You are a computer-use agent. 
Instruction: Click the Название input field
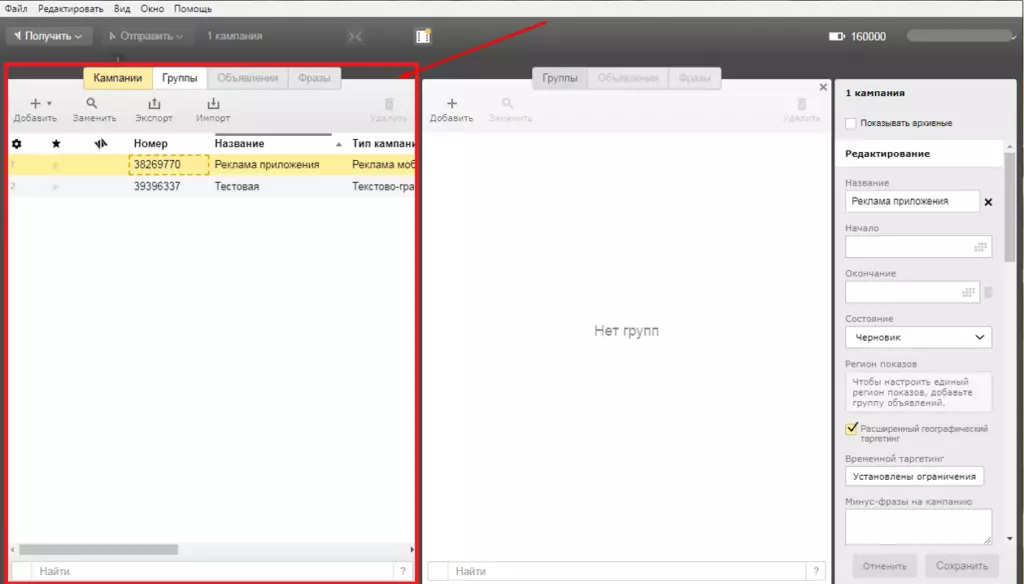(x=912, y=201)
